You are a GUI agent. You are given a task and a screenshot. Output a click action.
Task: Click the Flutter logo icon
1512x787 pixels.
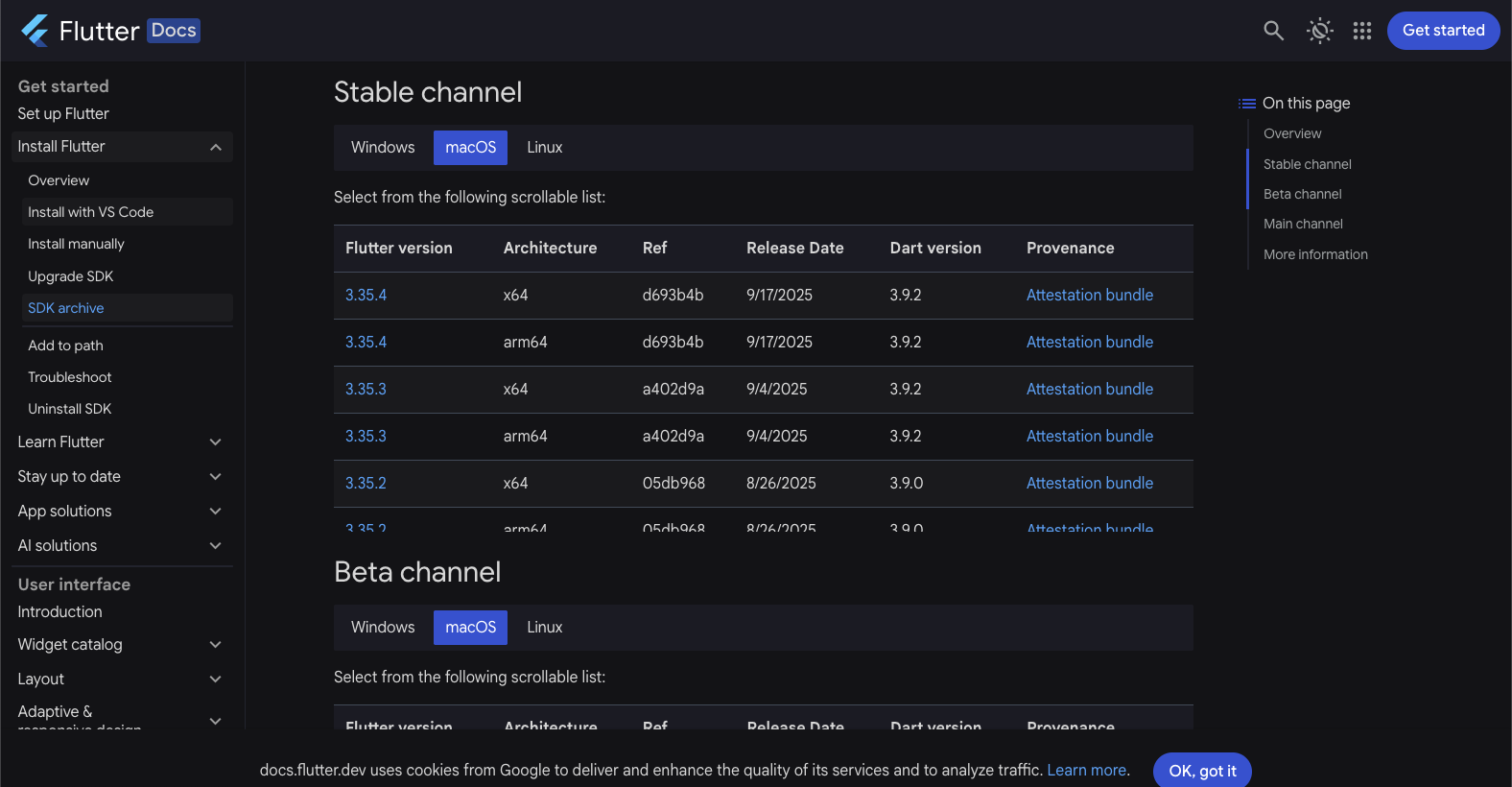point(35,31)
